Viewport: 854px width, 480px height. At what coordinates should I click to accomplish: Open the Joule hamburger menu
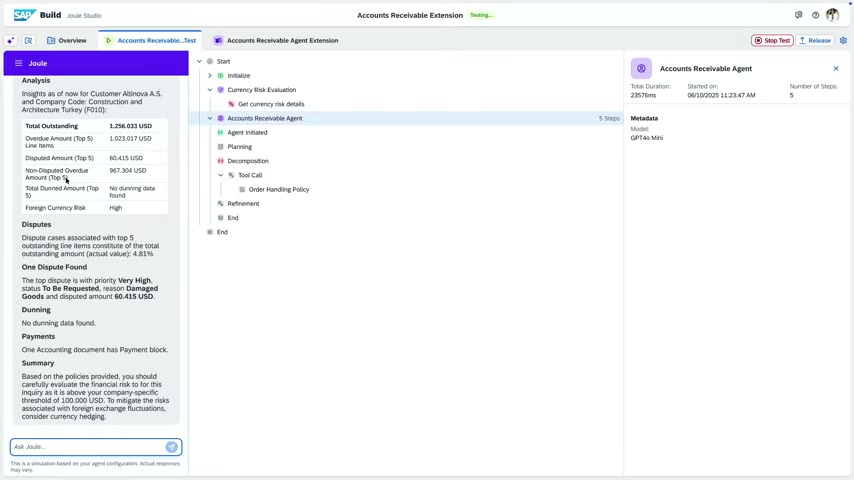point(19,63)
